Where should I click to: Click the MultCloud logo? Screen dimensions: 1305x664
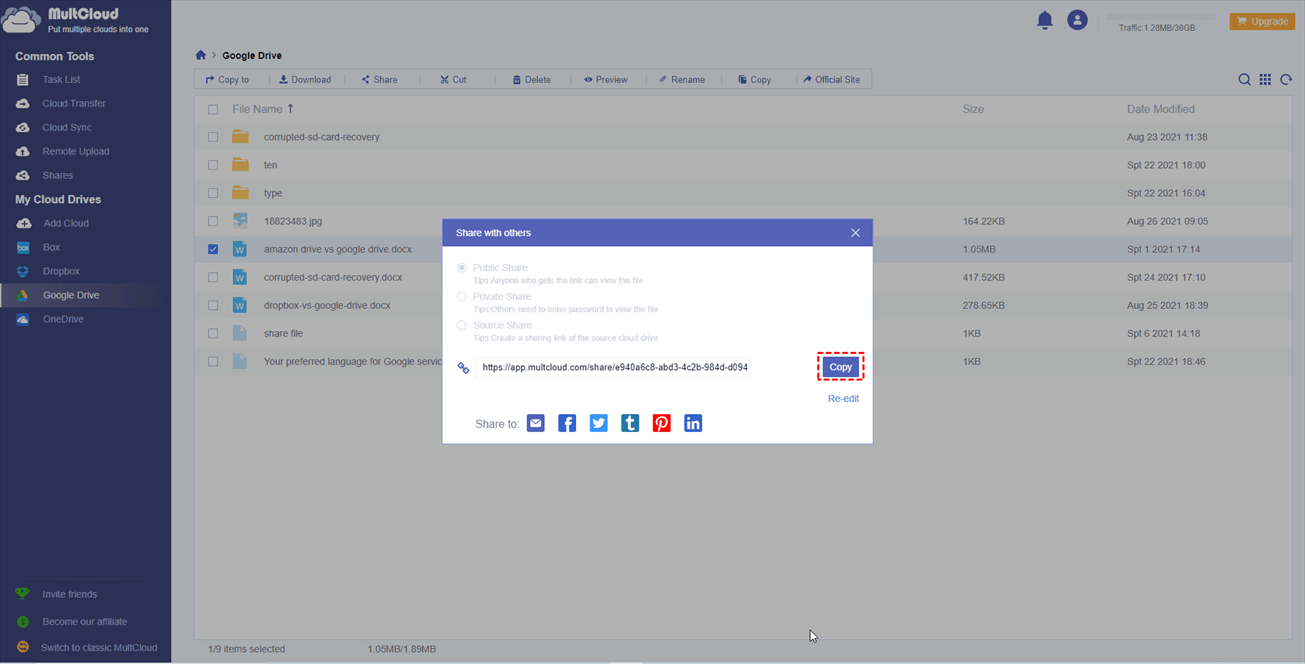pos(75,20)
